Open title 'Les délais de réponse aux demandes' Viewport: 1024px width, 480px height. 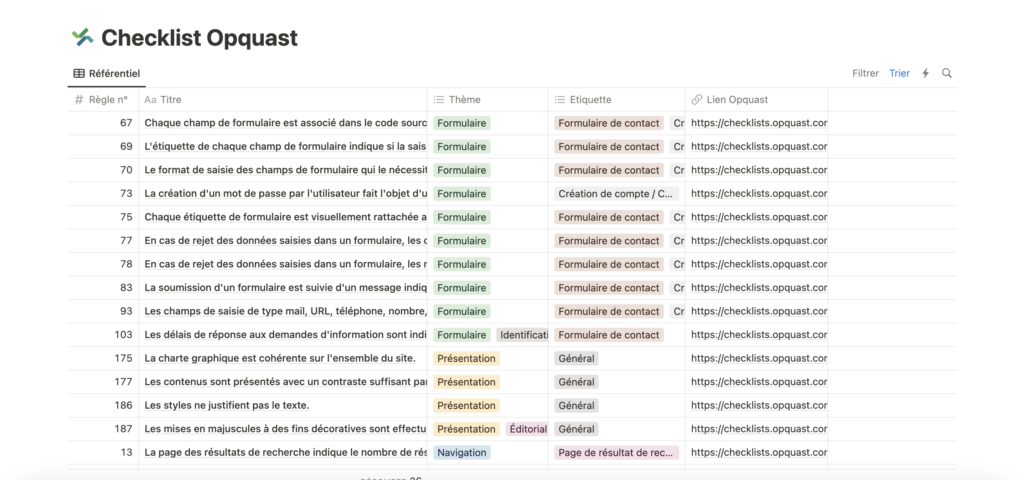[285, 334]
